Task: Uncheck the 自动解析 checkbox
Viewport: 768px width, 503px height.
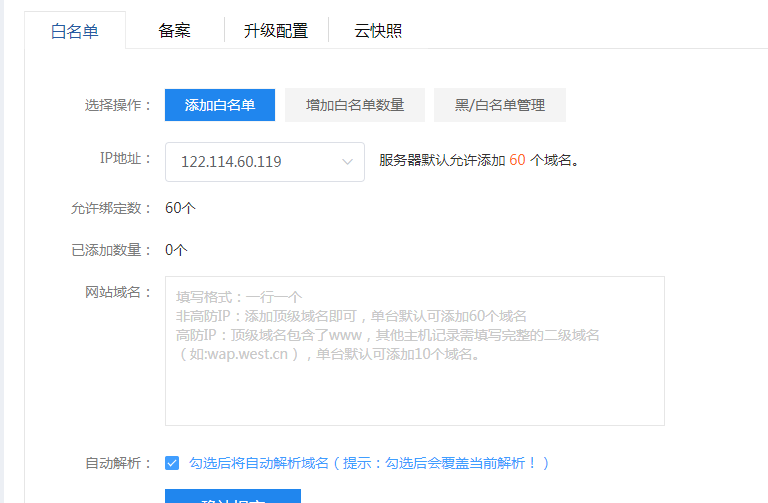Action: (172, 463)
